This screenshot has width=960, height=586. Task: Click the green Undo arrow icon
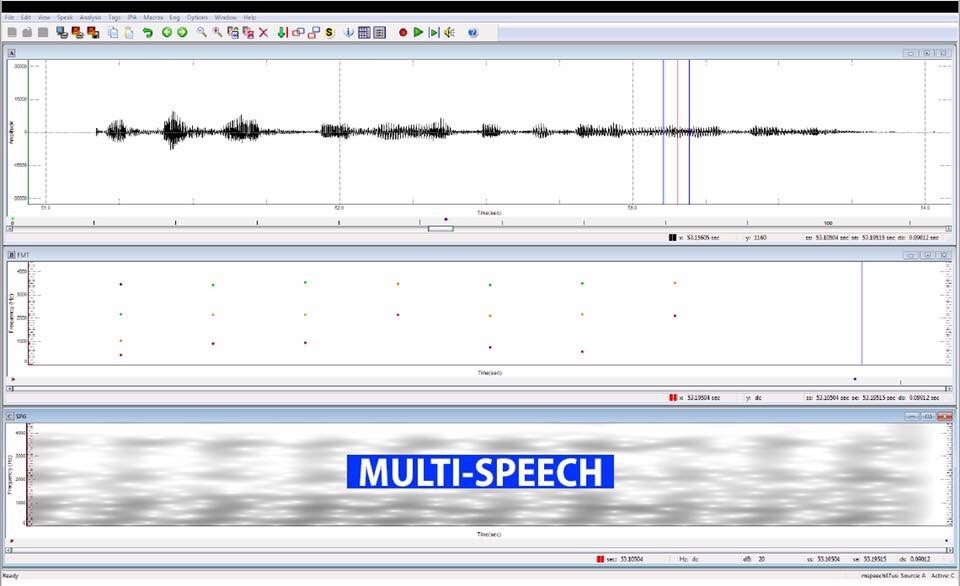[x=148, y=32]
